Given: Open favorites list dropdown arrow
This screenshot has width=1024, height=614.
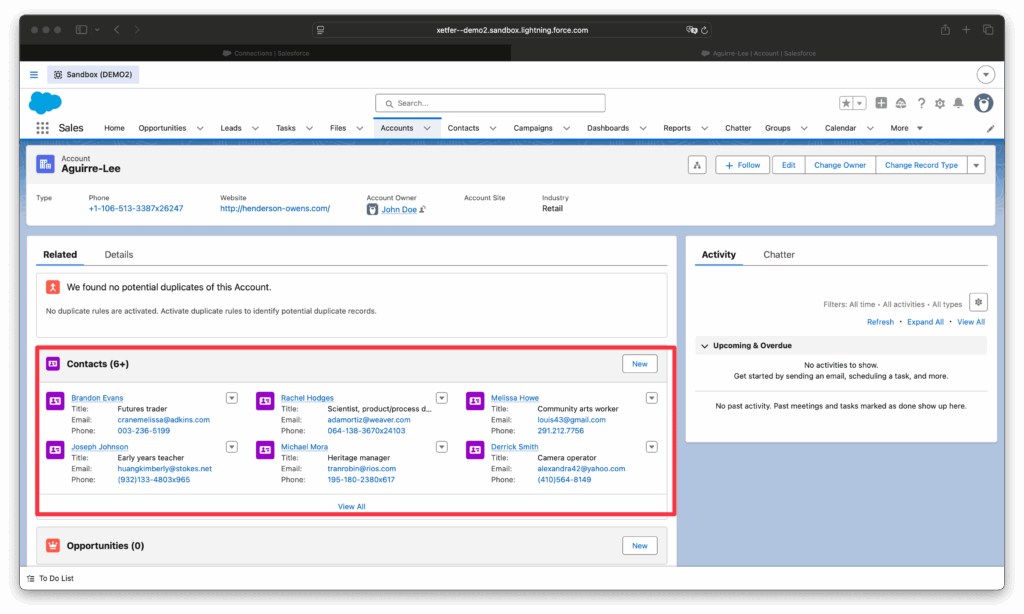Looking at the screenshot, I should [x=860, y=103].
